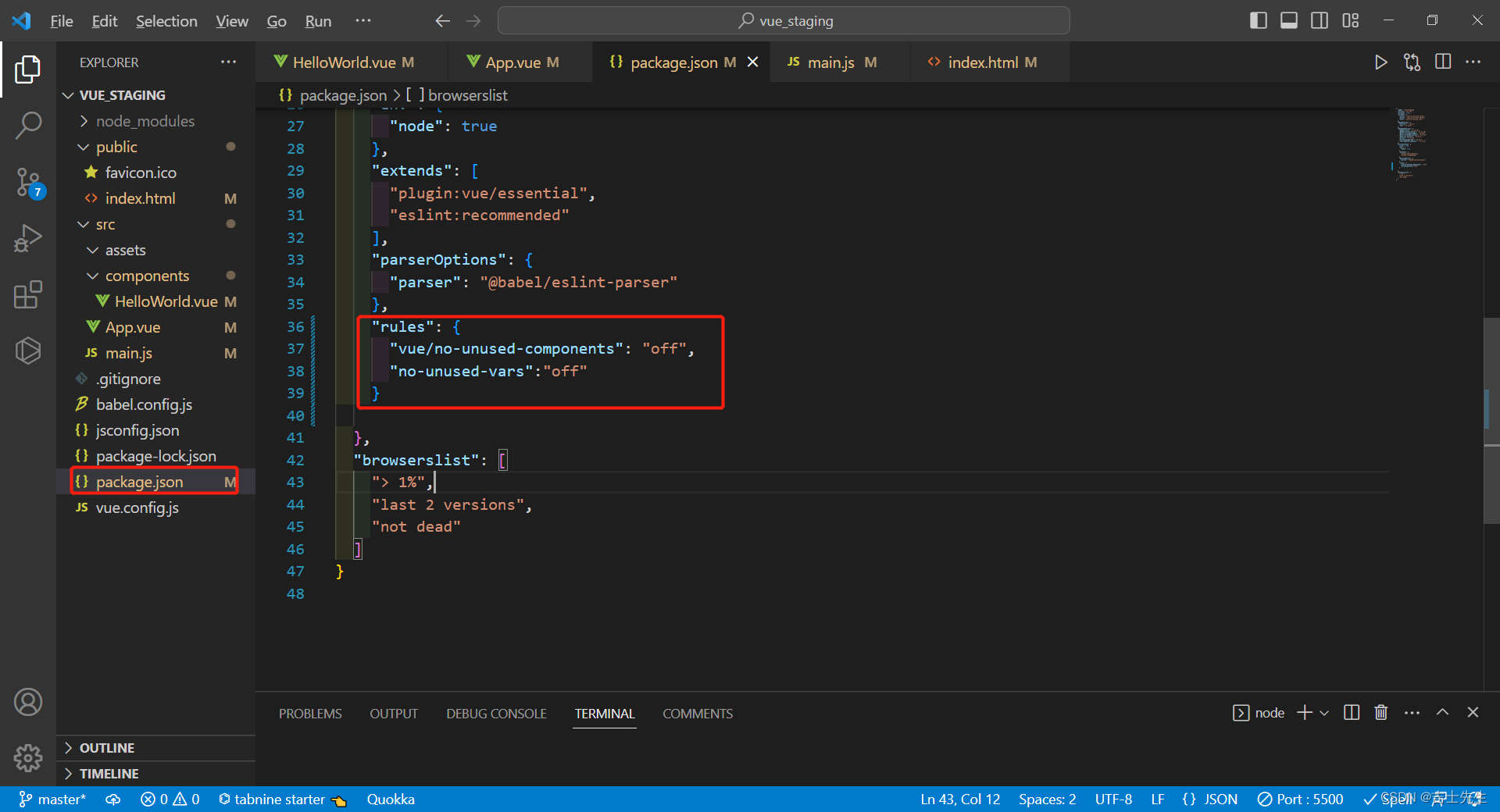Click Quokka in the status bar

tap(391, 800)
